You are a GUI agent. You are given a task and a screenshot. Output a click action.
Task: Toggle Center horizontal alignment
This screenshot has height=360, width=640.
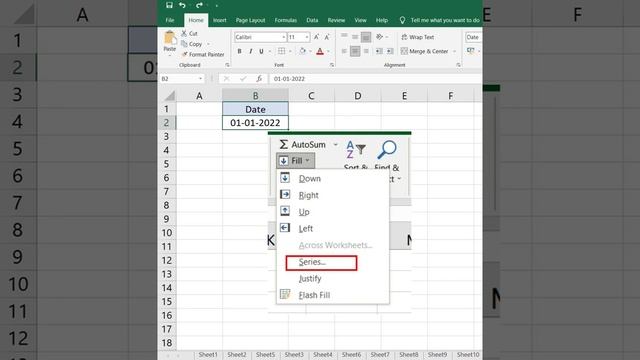coord(355,51)
